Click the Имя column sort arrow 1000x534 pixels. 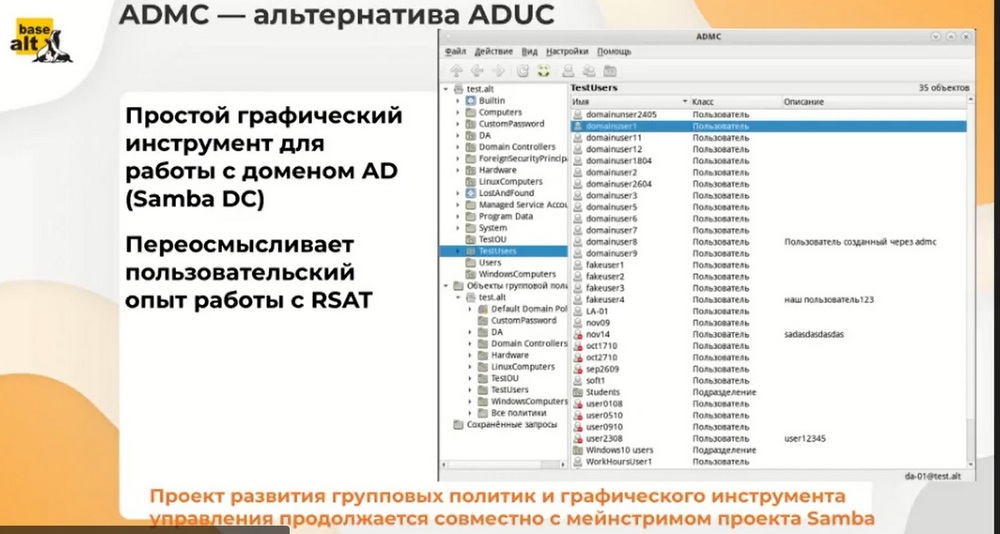(685, 101)
